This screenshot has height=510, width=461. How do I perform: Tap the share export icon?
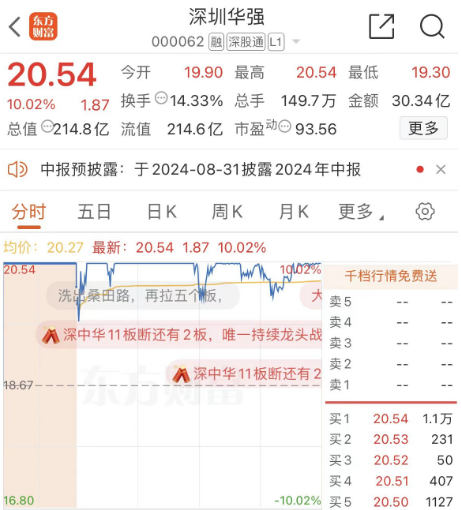[381, 26]
